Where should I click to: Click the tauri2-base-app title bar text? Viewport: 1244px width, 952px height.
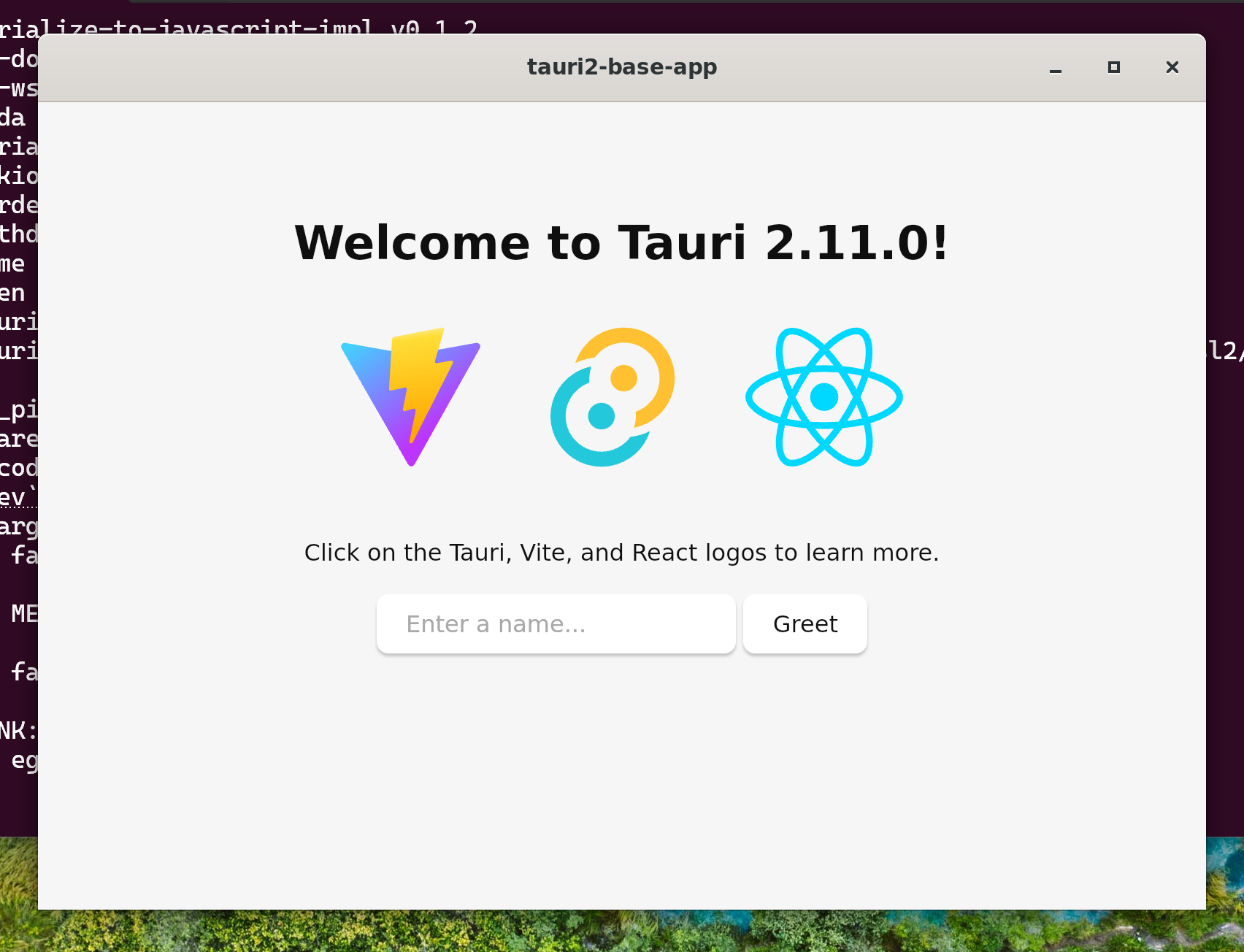(622, 67)
